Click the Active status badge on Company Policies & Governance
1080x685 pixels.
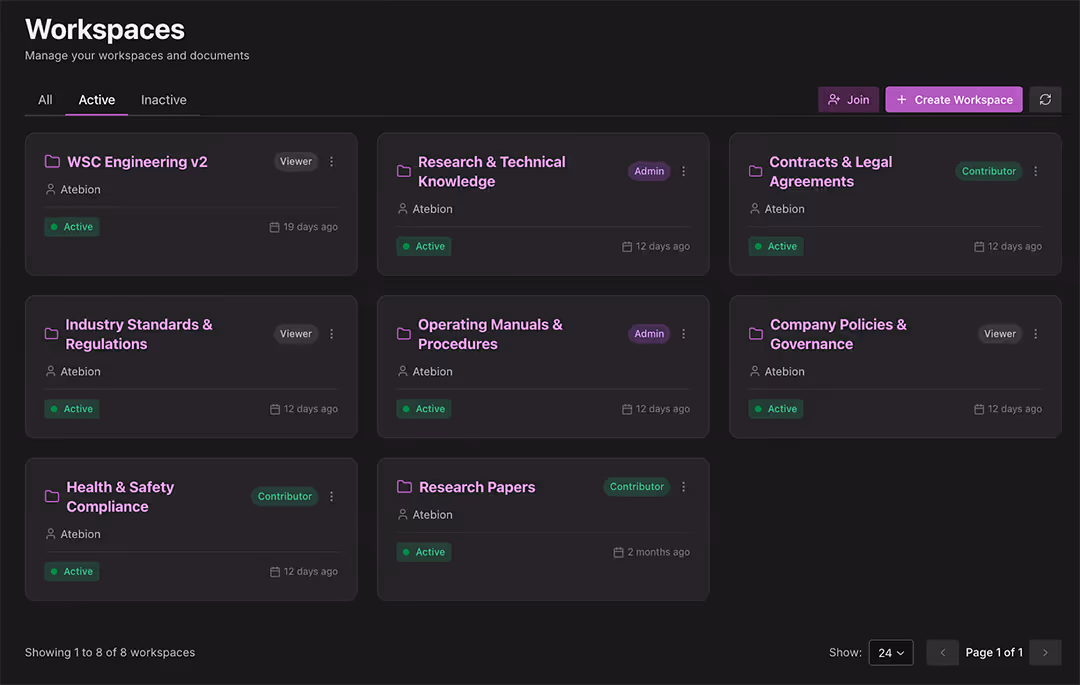click(x=775, y=408)
